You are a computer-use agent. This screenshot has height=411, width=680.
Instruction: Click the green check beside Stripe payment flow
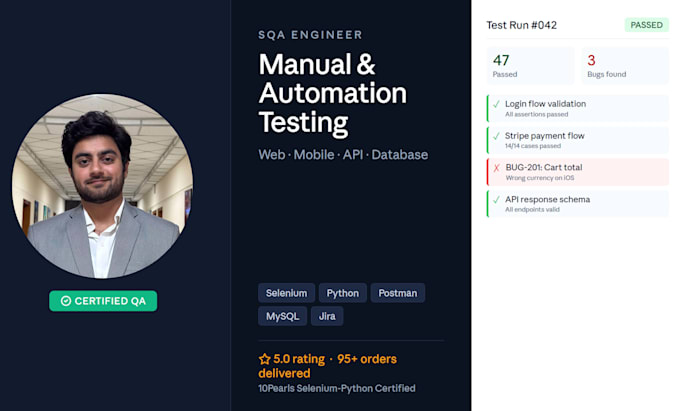click(497, 136)
